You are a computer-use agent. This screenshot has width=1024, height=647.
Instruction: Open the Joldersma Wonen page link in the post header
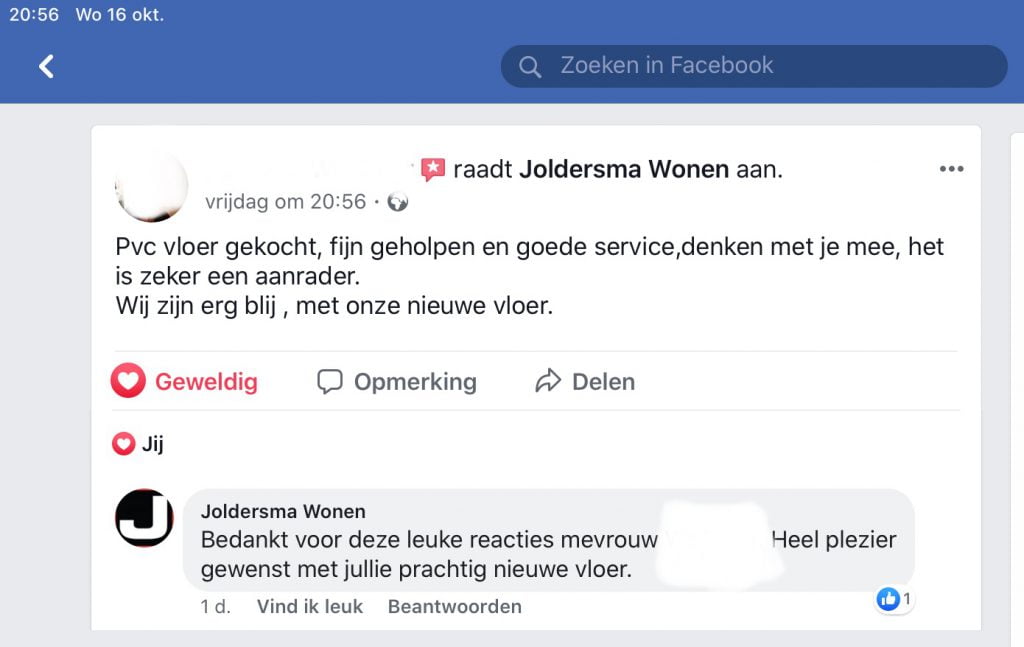(623, 169)
